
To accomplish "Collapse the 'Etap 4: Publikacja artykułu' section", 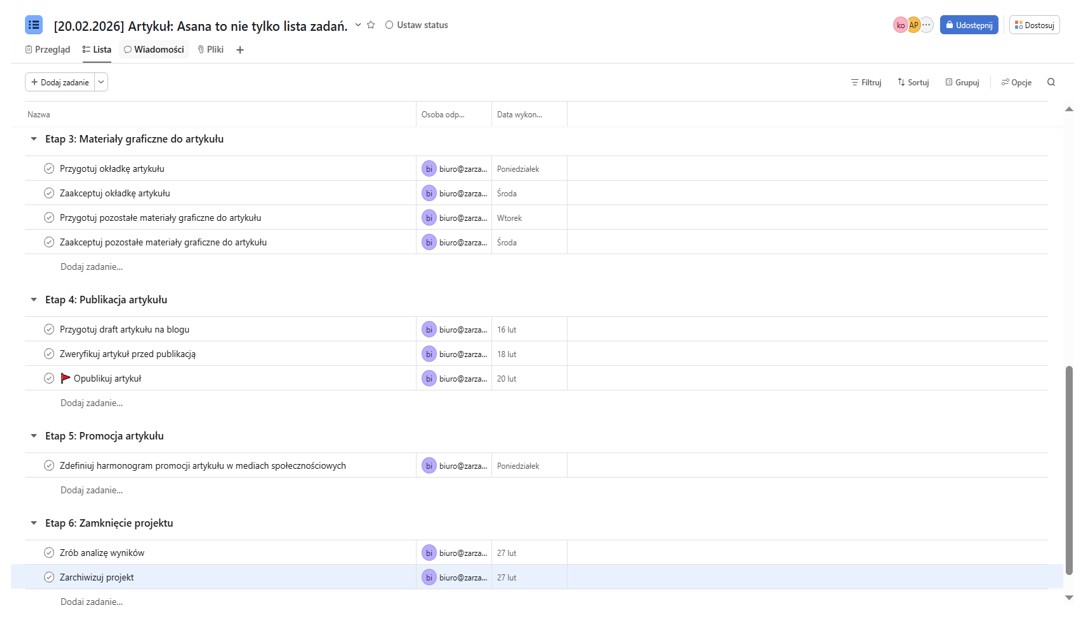I will (34, 300).
